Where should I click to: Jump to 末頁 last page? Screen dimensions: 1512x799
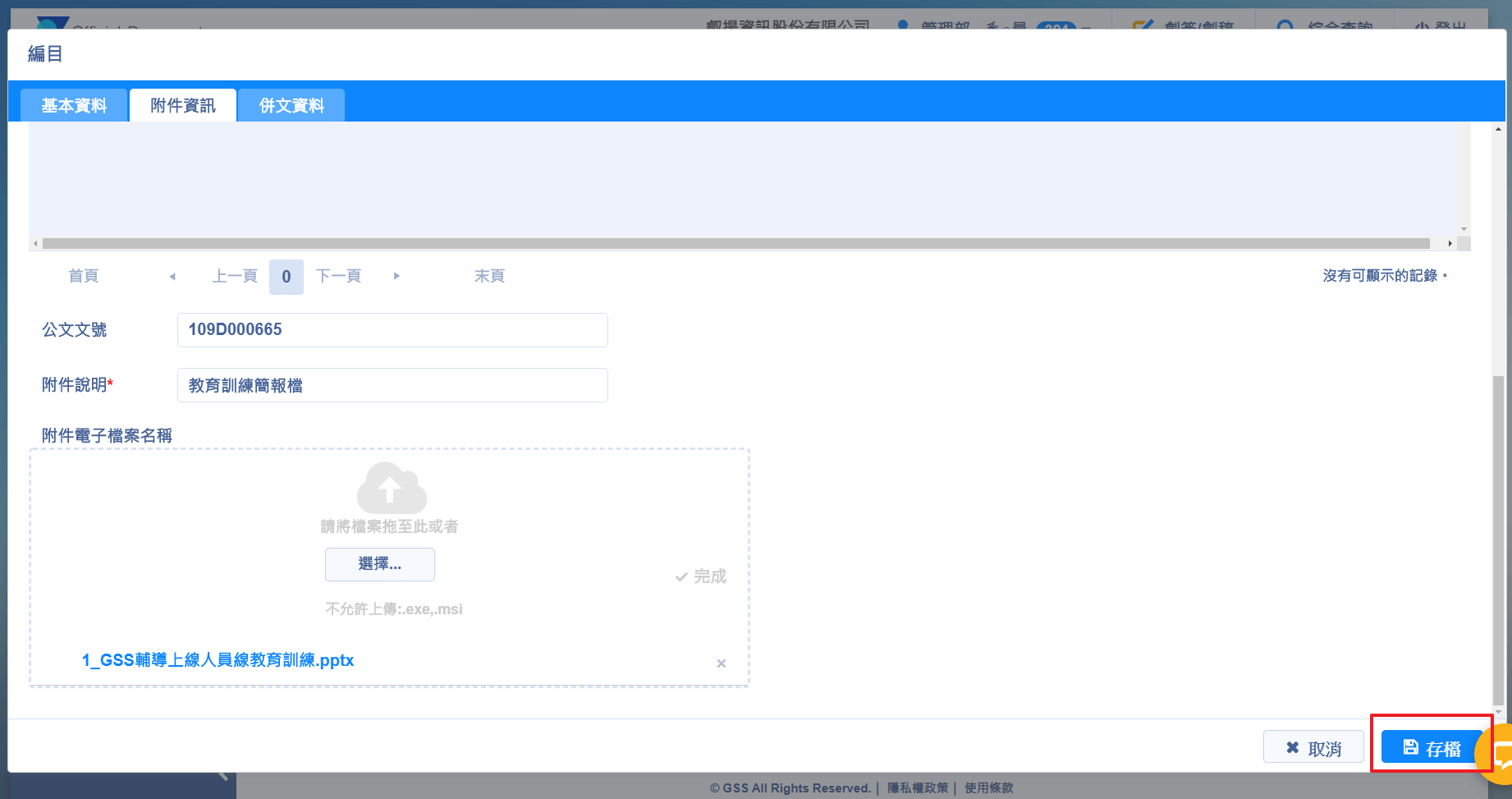[x=489, y=277]
